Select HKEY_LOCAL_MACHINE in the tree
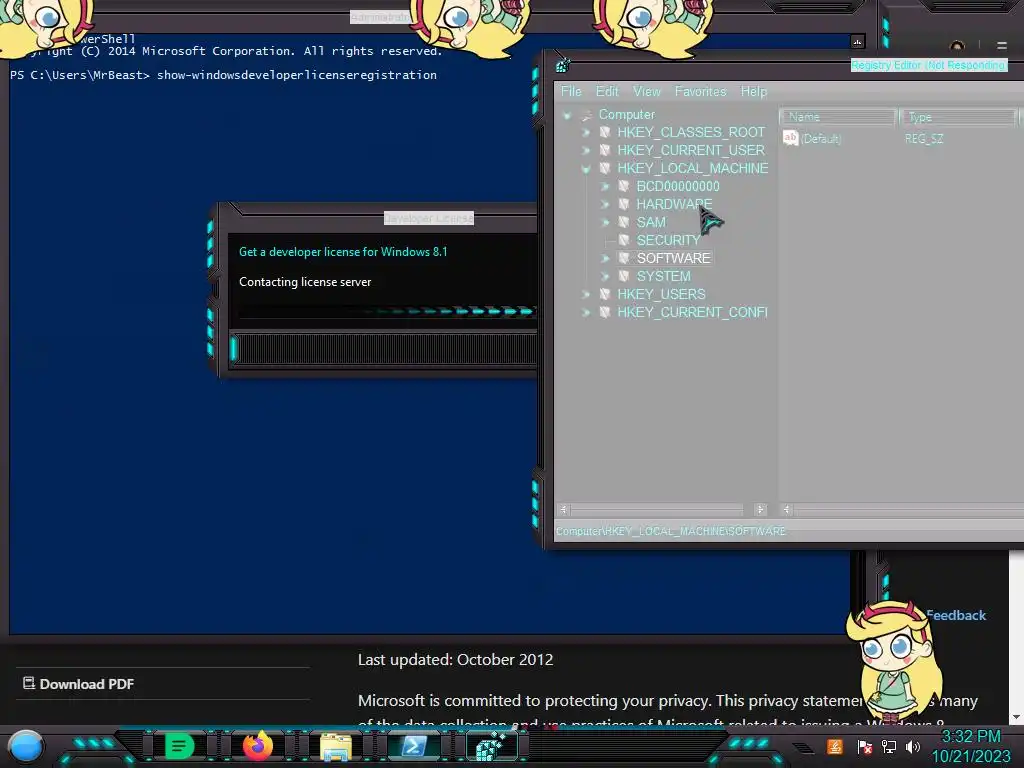The height and width of the screenshot is (768, 1024). pos(692,168)
